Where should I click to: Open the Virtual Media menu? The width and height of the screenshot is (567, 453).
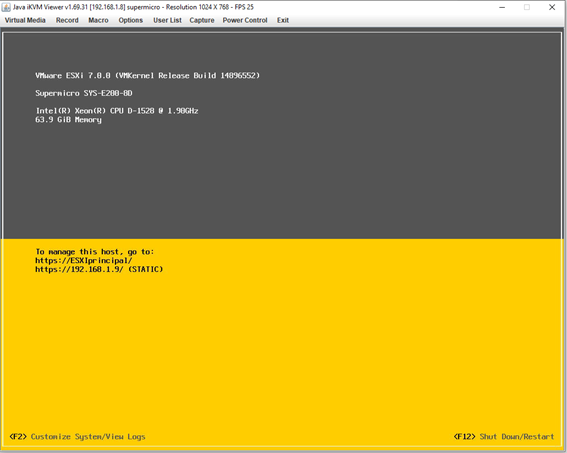25,20
